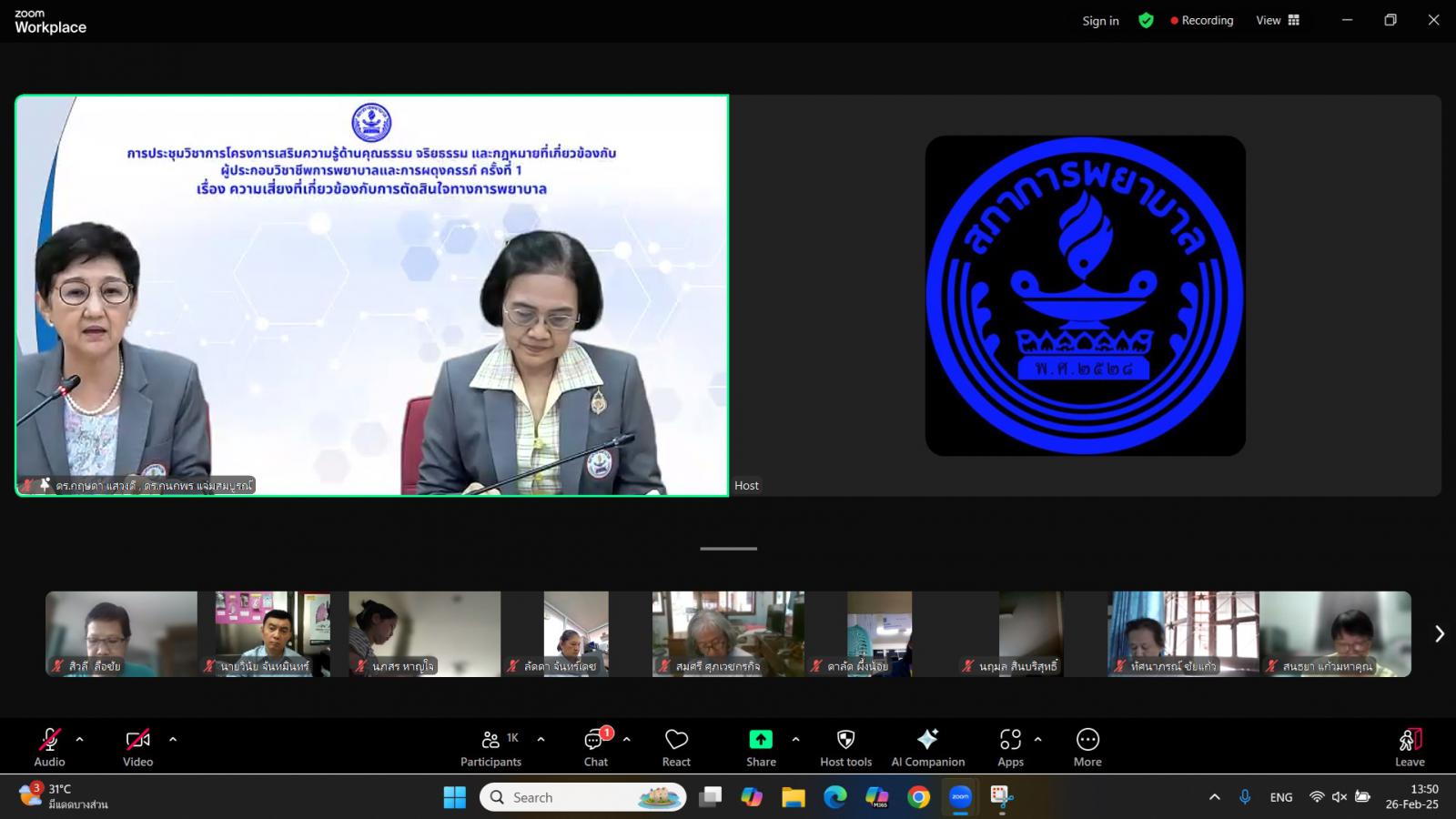Click the pin icon on speaker name label
The width and height of the screenshot is (1456, 819).
[x=44, y=485]
